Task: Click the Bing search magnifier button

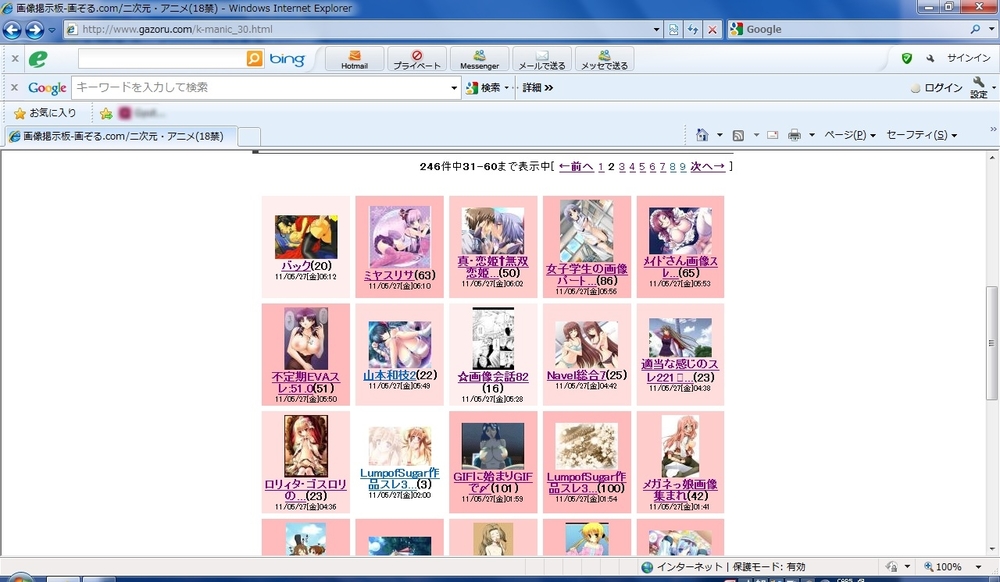Action: point(255,59)
